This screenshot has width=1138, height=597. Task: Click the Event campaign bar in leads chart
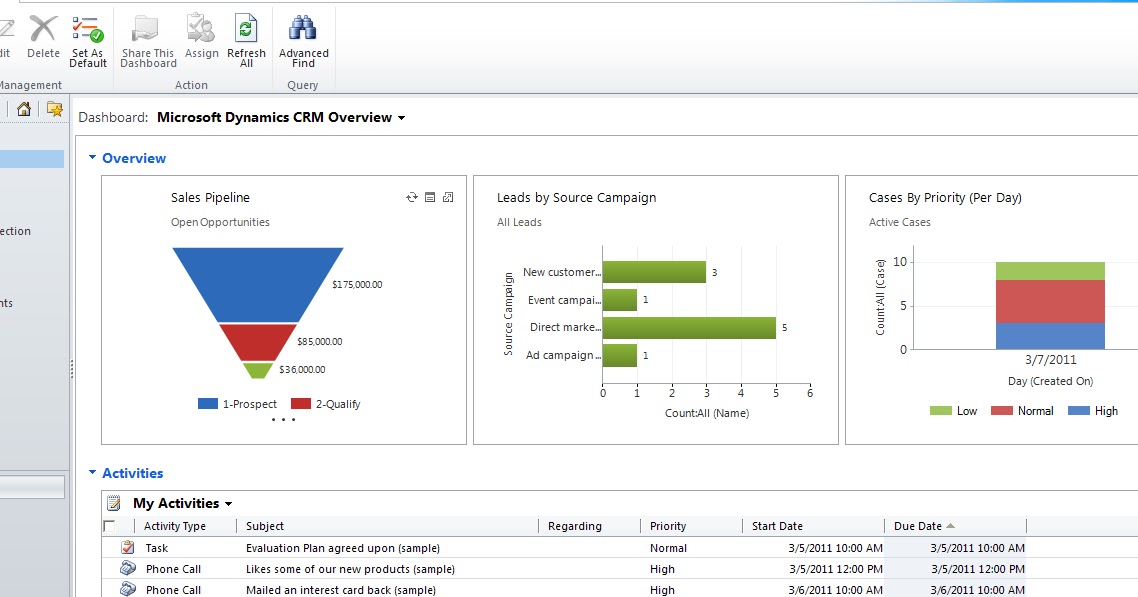620,300
